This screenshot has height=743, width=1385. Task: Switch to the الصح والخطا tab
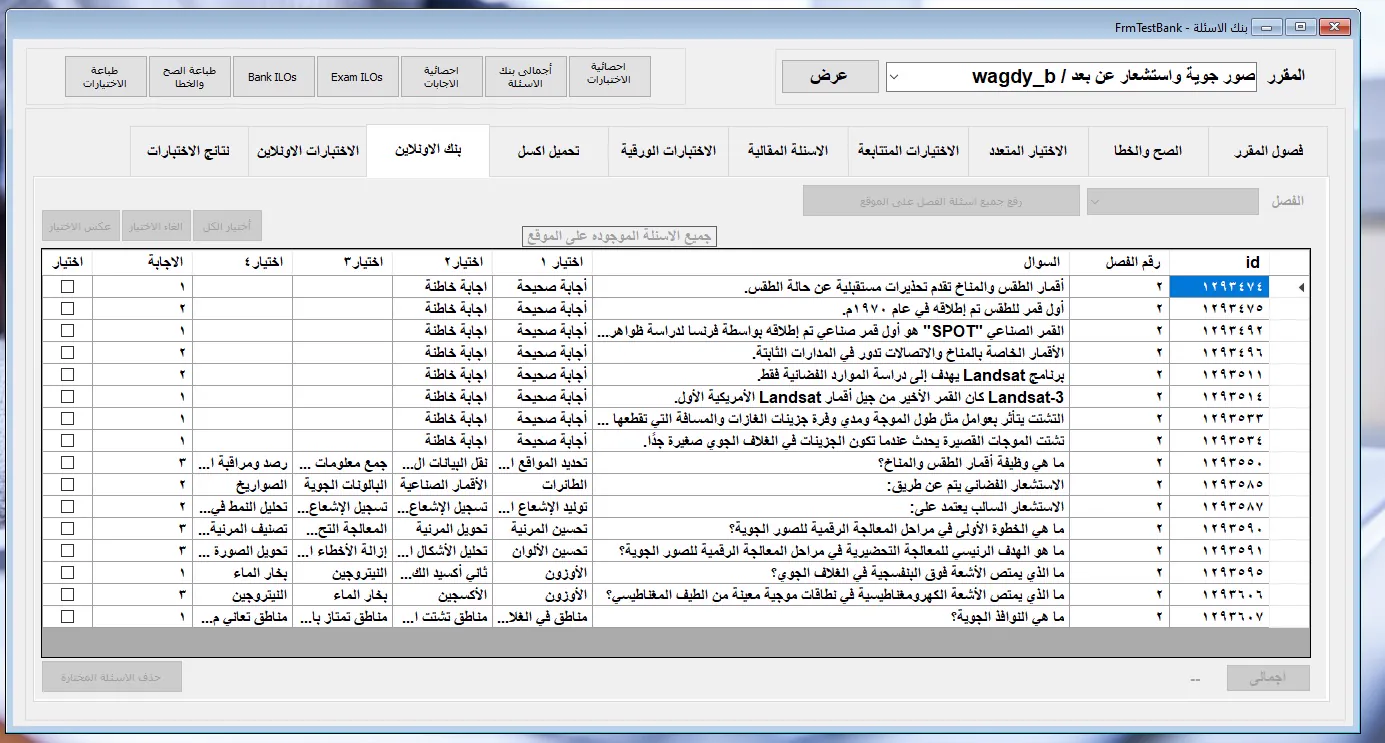[1148, 152]
